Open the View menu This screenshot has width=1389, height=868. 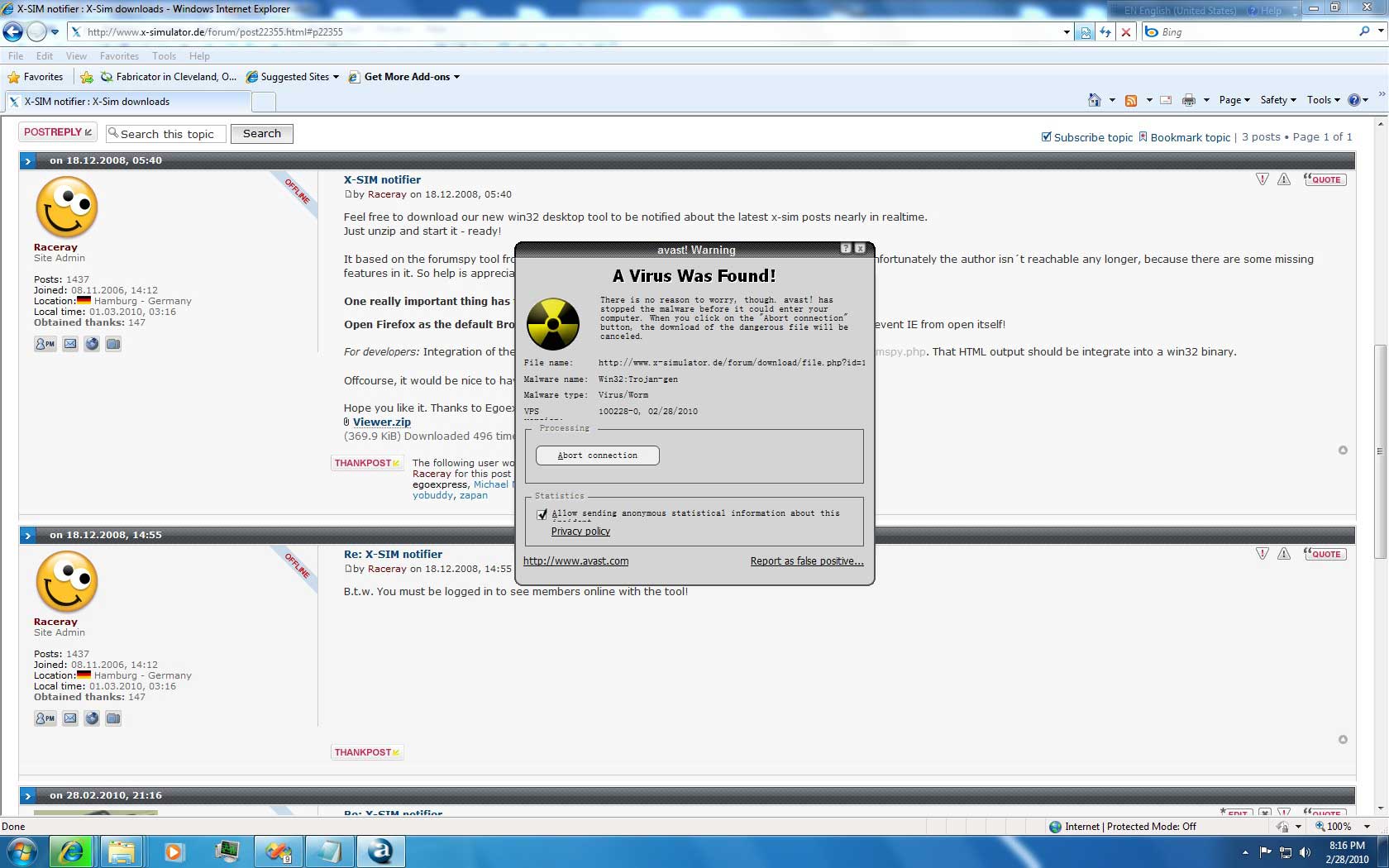pyautogui.click(x=76, y=56)
